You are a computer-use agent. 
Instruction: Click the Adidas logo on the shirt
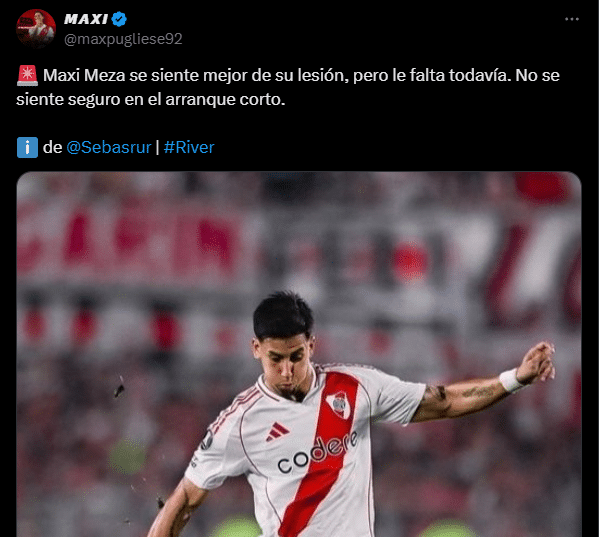point(277,432)
